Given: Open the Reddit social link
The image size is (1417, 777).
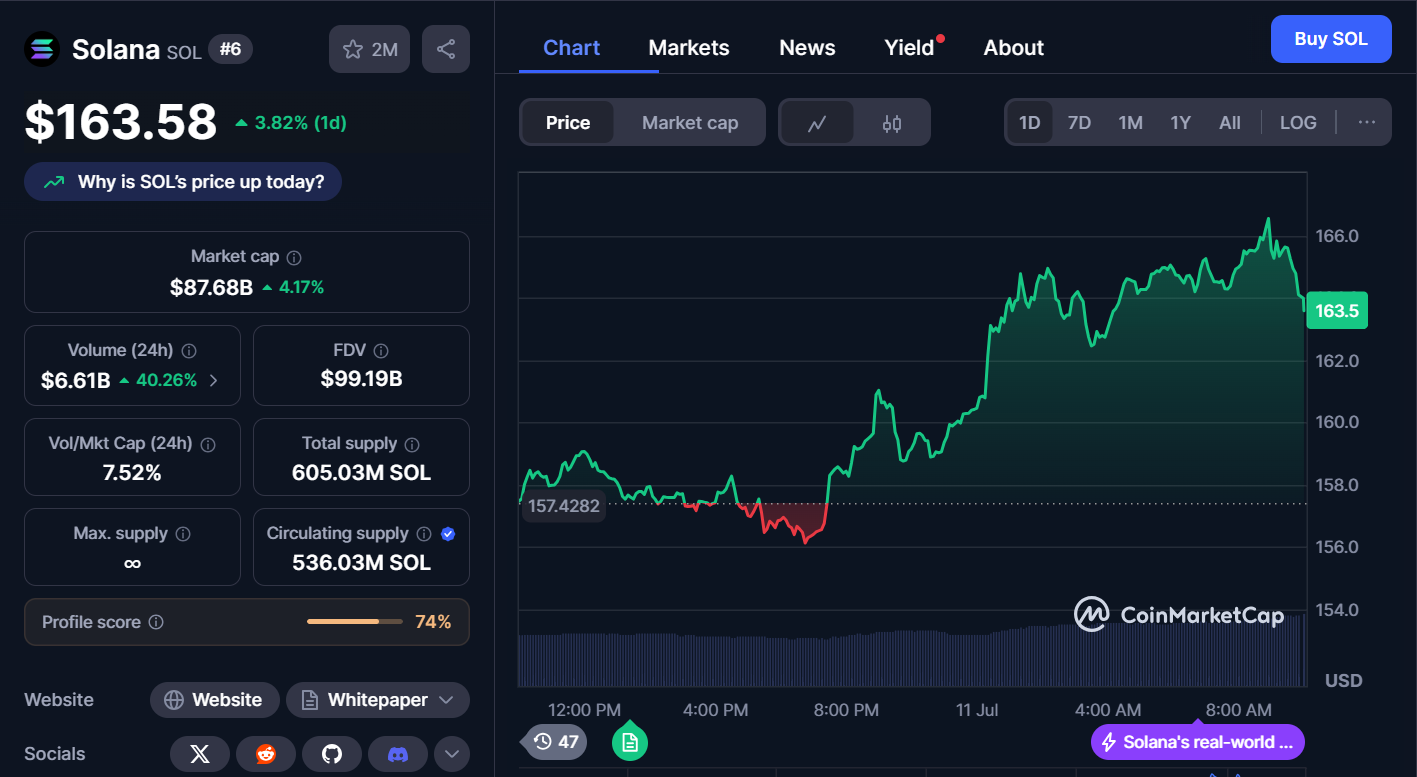Looking at the screenshot, I should pos(266,754).
